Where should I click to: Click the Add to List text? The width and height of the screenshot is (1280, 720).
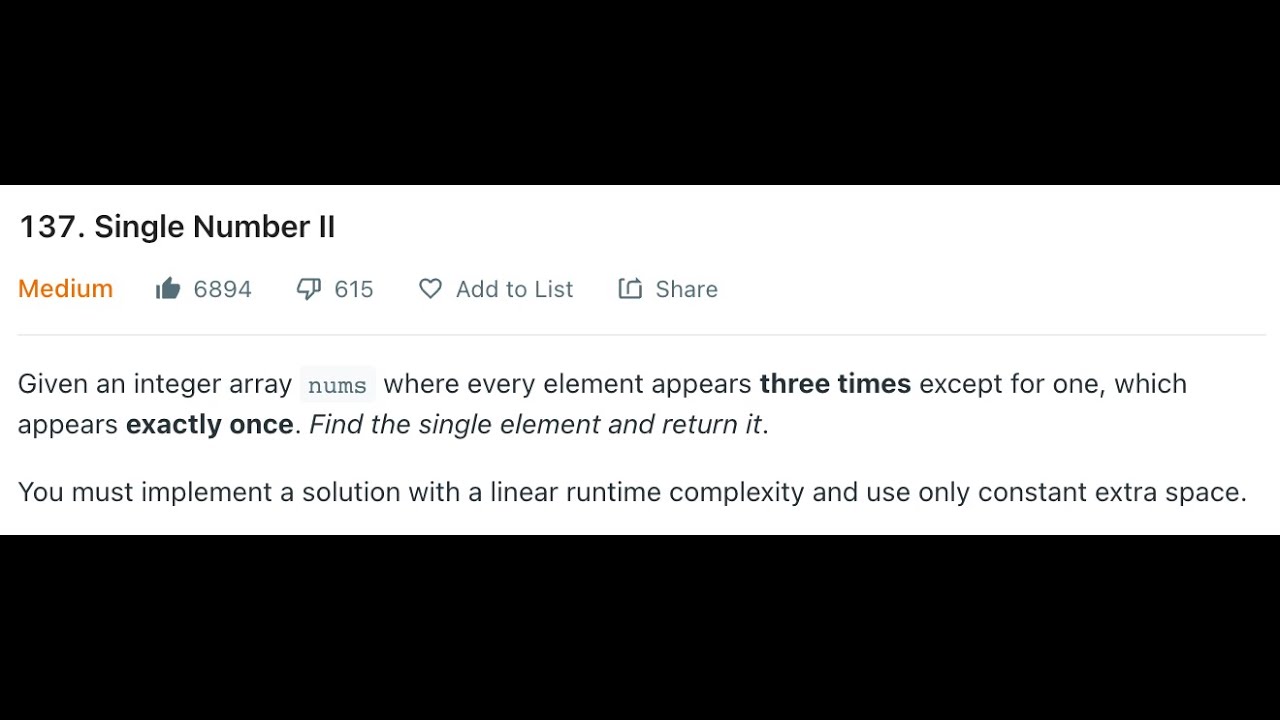coord(514,289)
